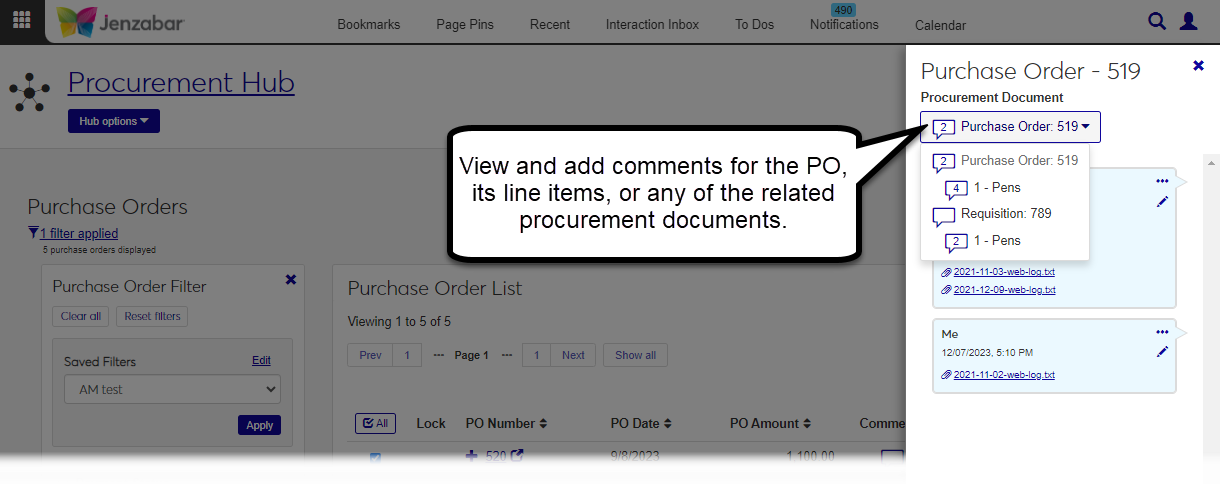The image size is (1220, 485).
Task: Click the Jenzabar logo
Action: (x=120, y=22)
